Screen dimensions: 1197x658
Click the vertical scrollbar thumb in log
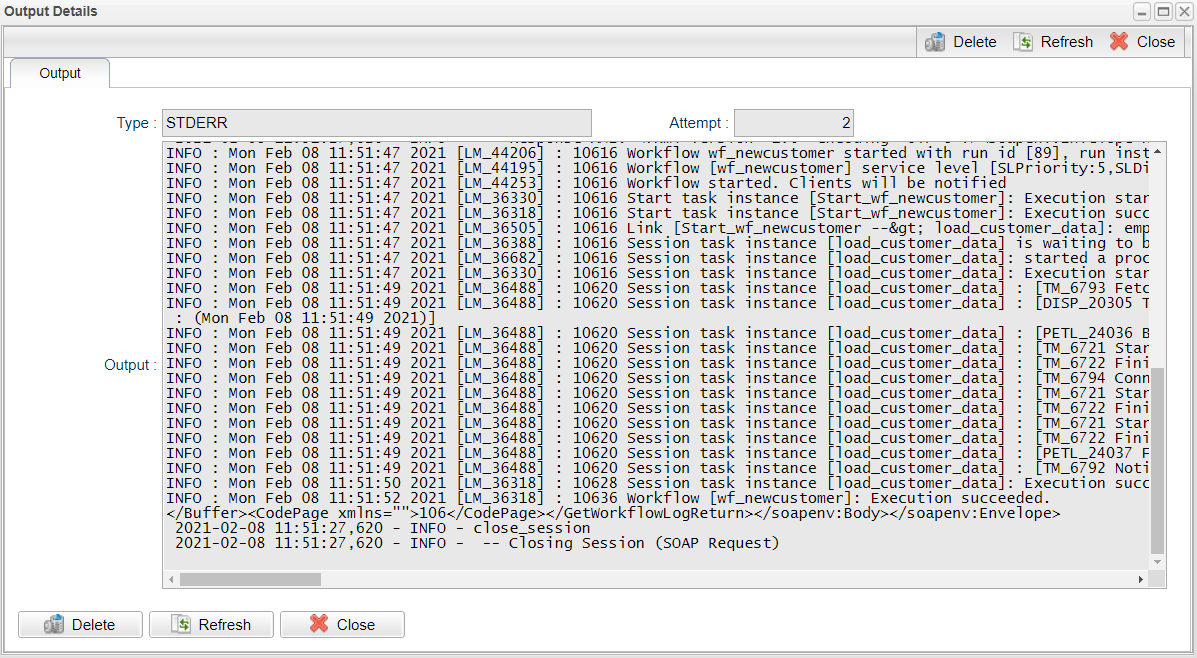pos(1157,460)
